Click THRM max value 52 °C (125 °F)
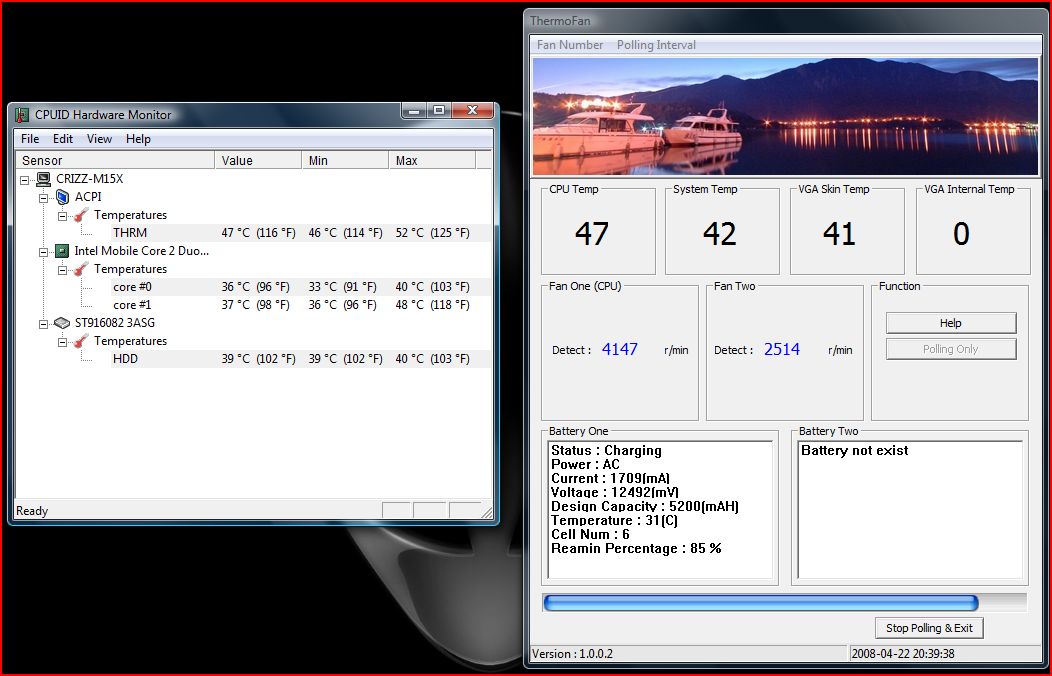This screenshot has height=676, width=1052. pyautogui.click(x=432, y=233)
